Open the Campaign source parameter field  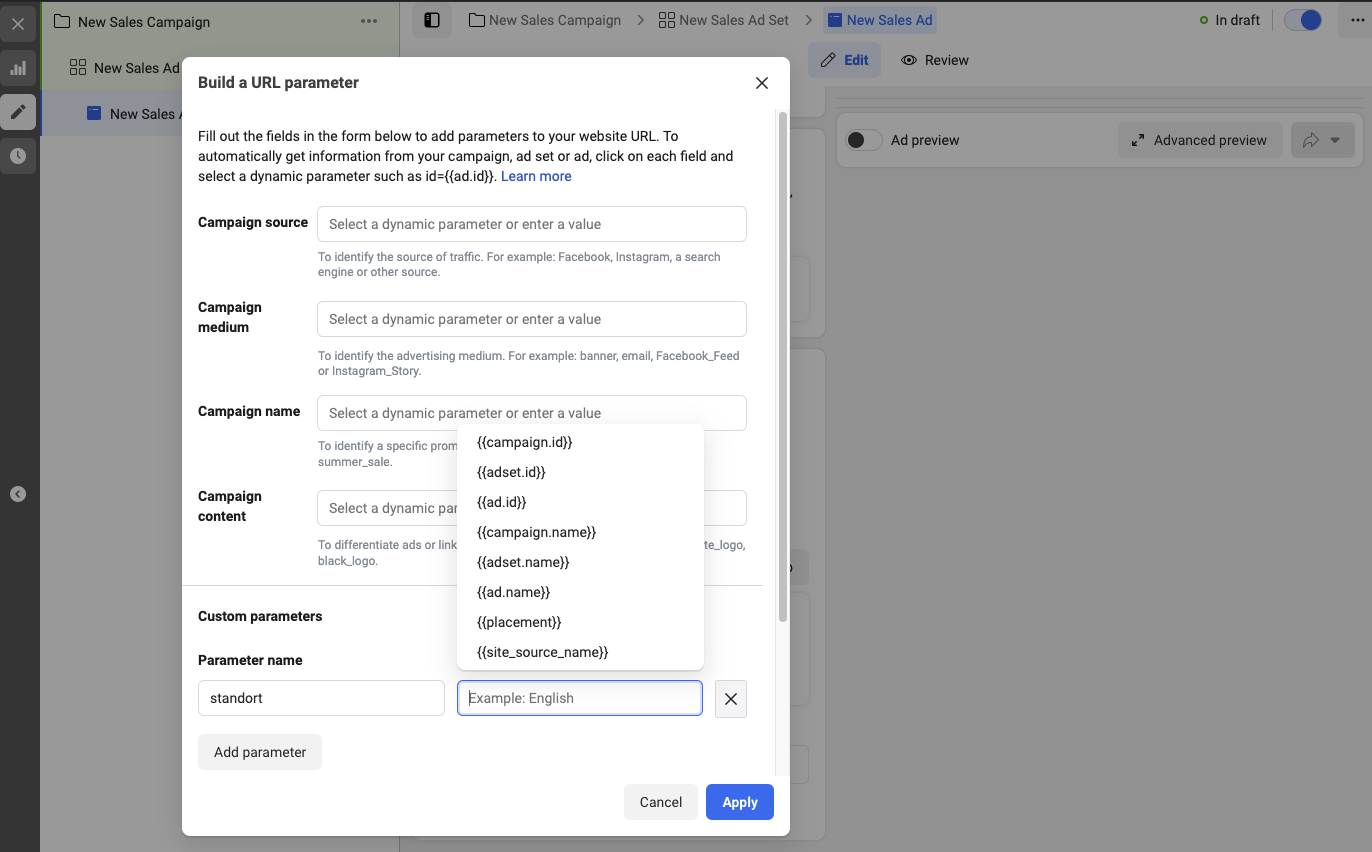tap(532, 224)
